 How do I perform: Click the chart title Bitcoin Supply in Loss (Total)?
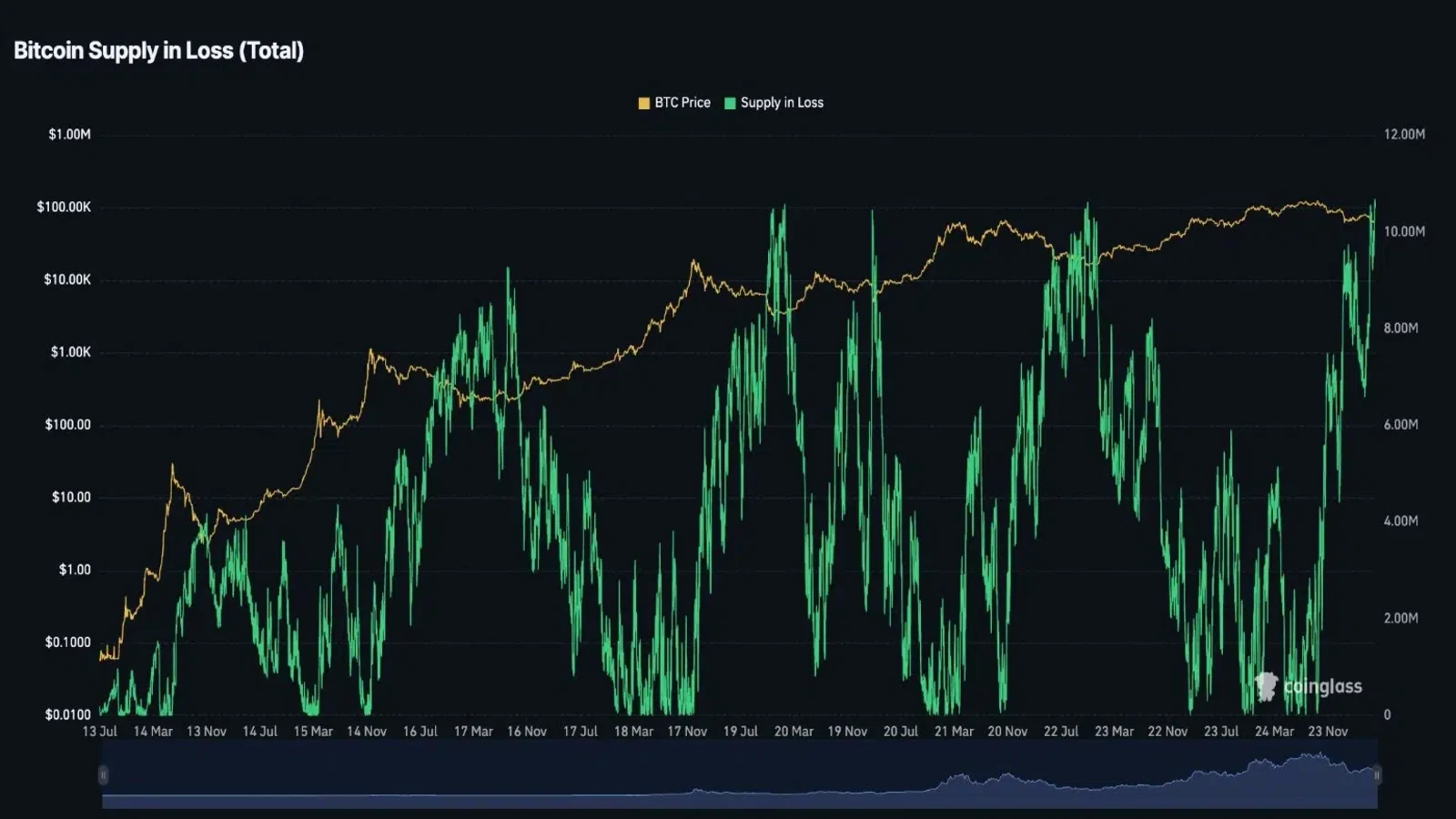point(158,51)
